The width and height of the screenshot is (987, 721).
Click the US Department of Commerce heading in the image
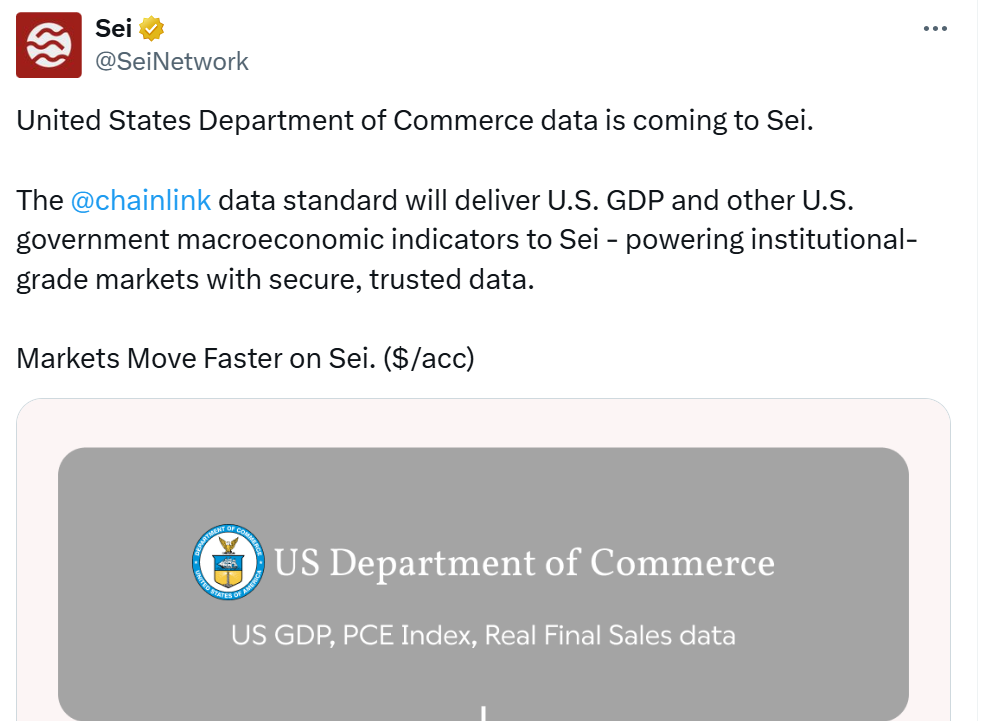(x=524, y=562)
